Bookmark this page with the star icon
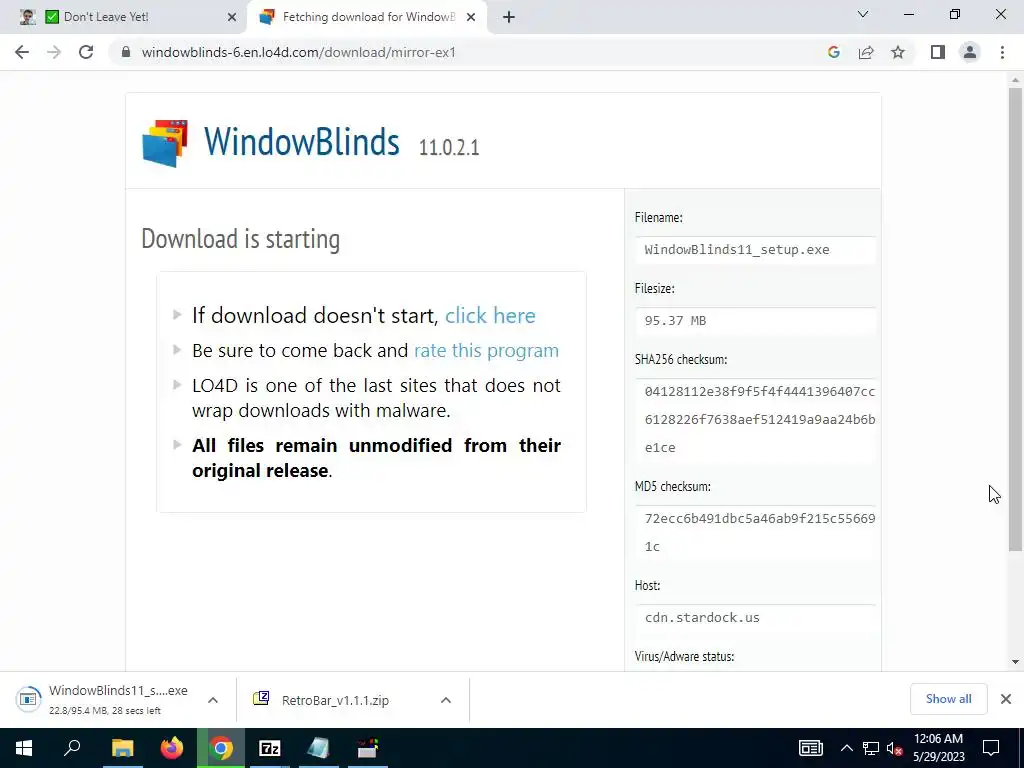The height and width of the screenshot is (768, 1024). point(898,52)
